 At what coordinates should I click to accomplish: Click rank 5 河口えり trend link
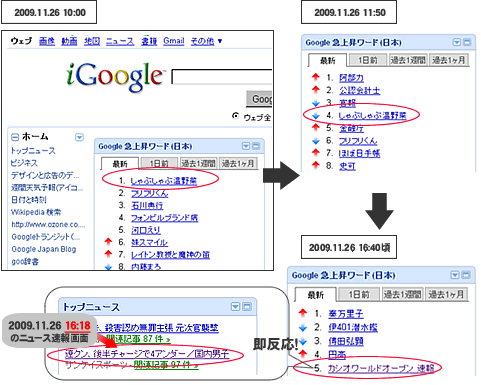(146, 230)
